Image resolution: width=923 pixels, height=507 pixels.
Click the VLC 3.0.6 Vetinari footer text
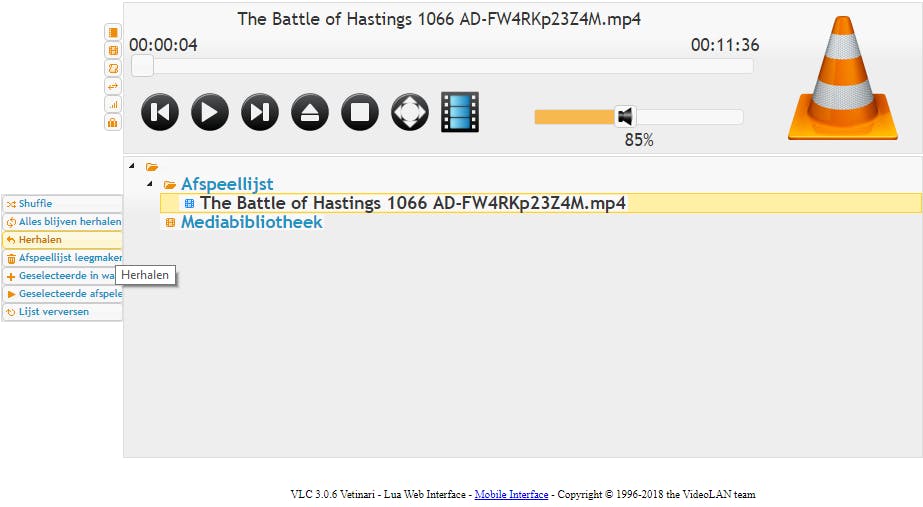tap(333, 495)
